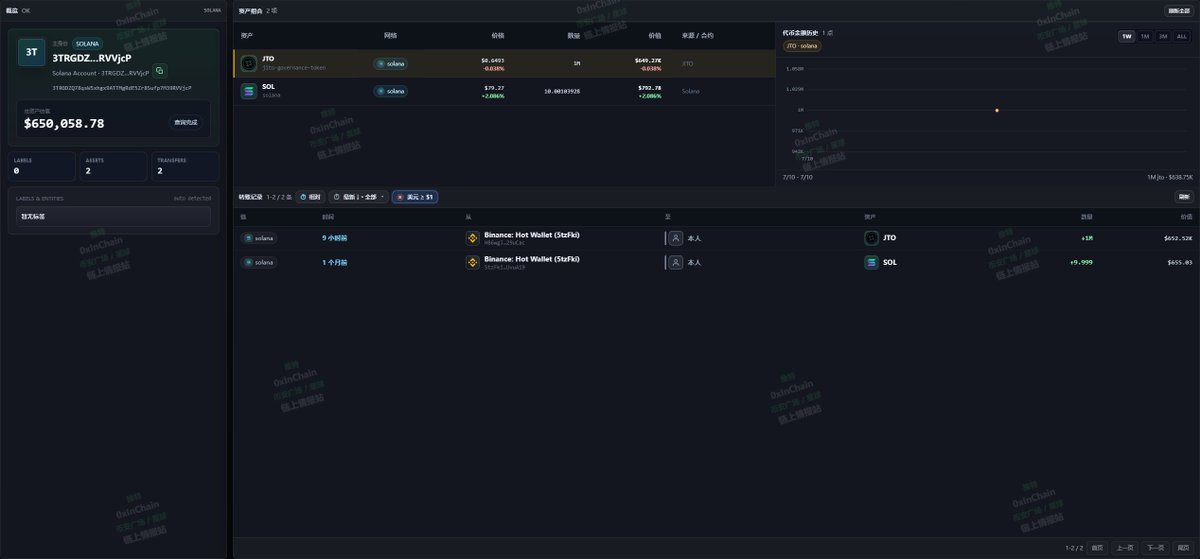Click the 10.00103928 SOL quantity cell
The image size is (1200, 559).
[562, 91]
